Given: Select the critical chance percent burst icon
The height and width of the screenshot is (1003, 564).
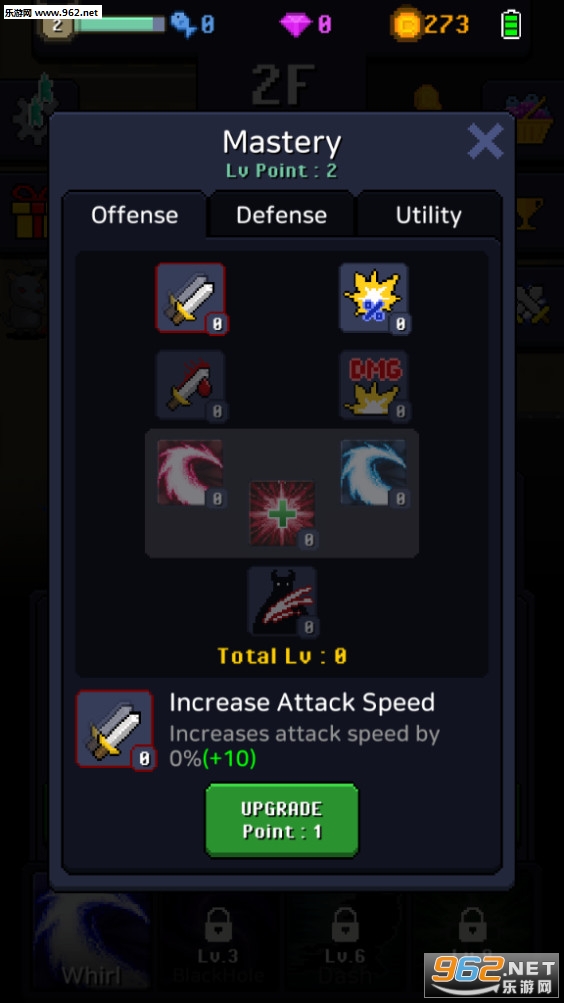Looking at the screenshot, I should click(374, 297).
